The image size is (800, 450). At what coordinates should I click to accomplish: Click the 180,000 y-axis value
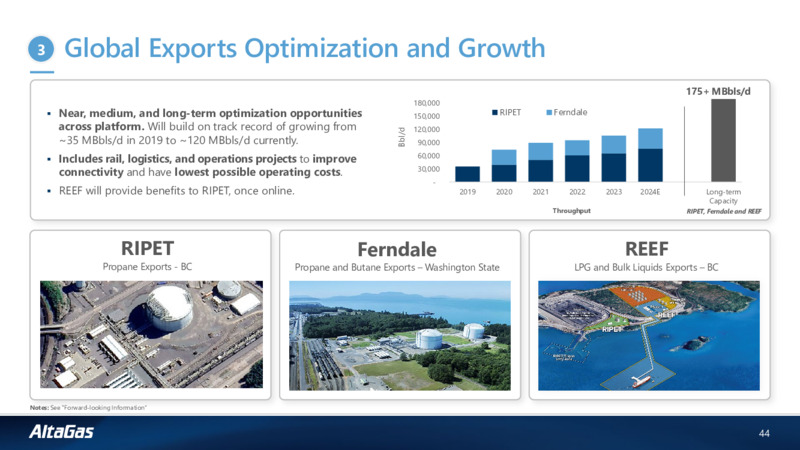(427, 103)
